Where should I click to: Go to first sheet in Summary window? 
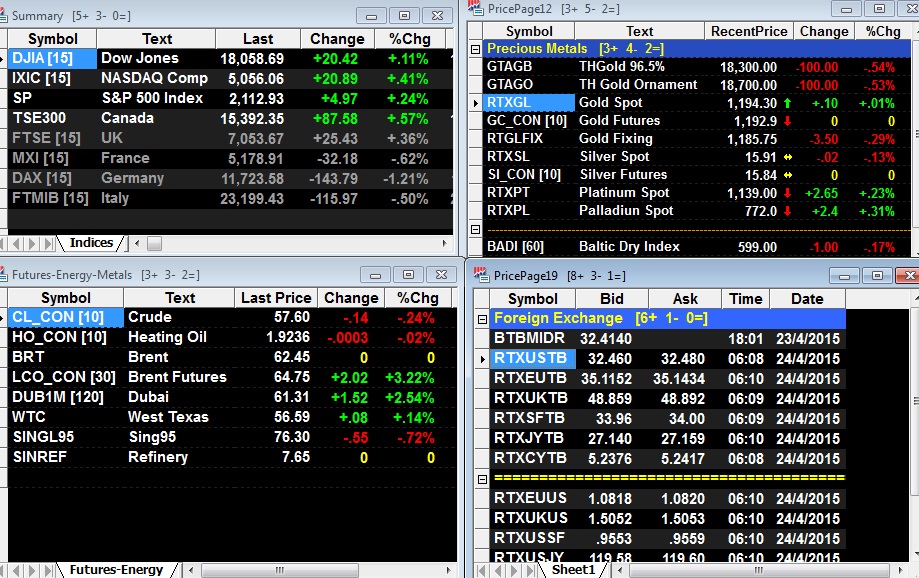pos(4,243)
